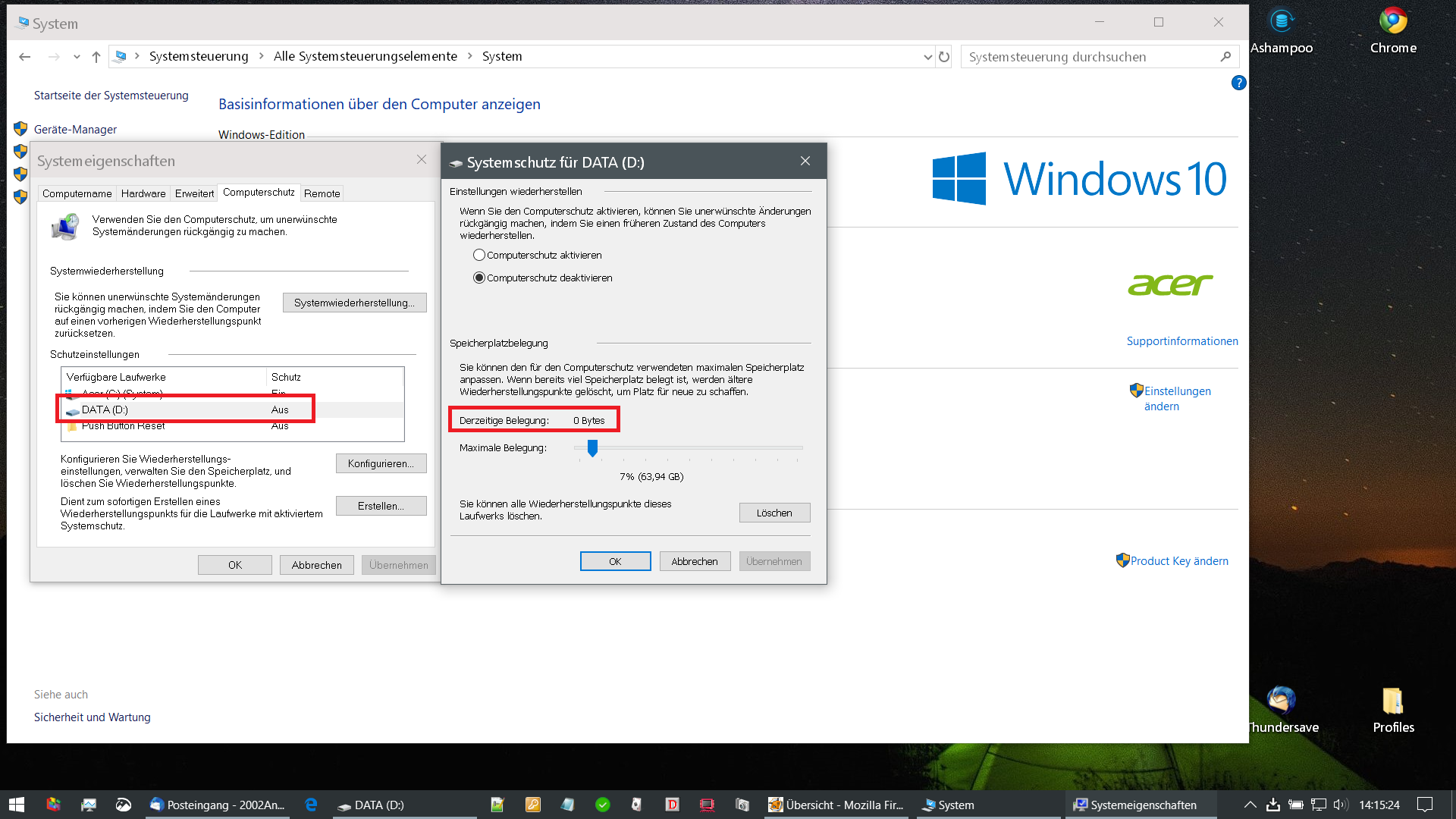The width and height of the screenshot is (1456, 819).
Task: Expand the address bar history dropdown
Action: (927, 57)
